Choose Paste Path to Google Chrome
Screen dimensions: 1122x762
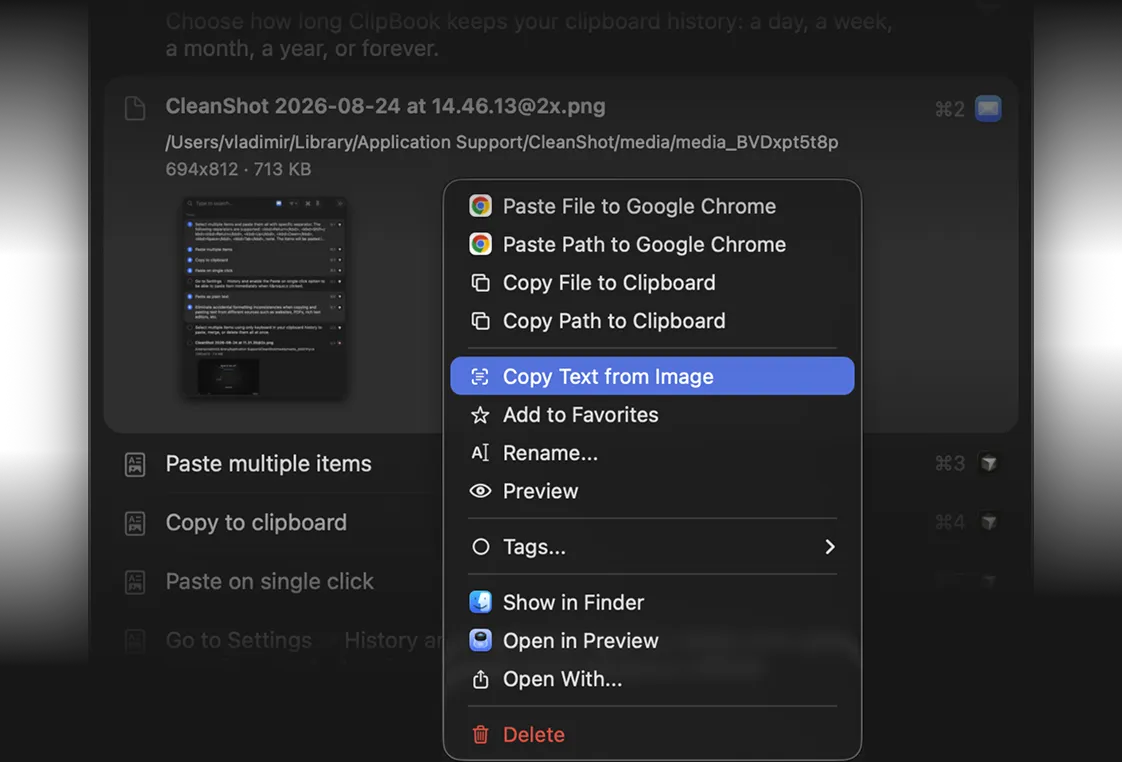[652, 245]
